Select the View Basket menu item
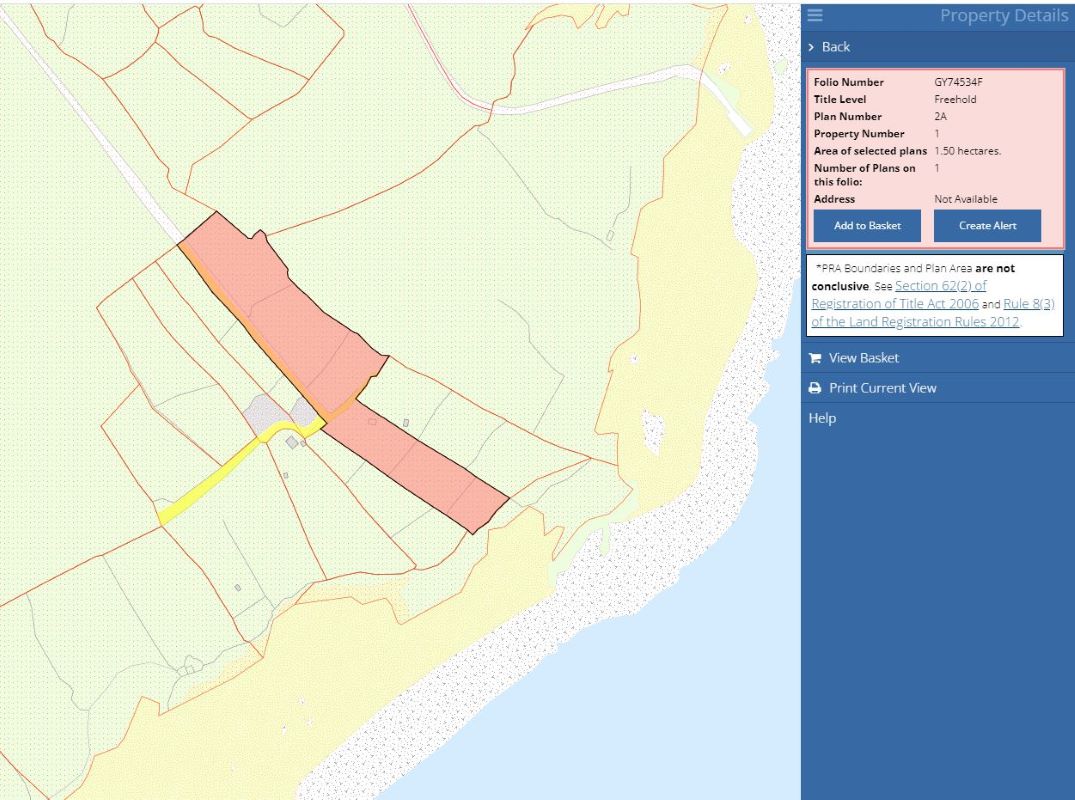This screenshot has width=1075, height=800. click(863, 358)
